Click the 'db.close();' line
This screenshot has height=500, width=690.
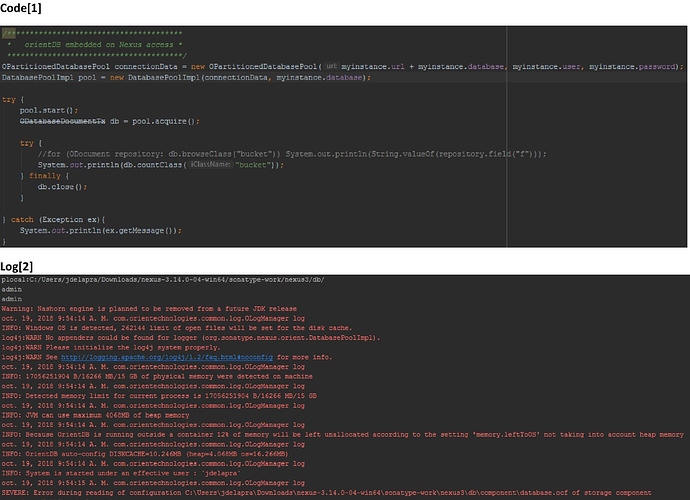pyautogui.click(x=62, y=187)
